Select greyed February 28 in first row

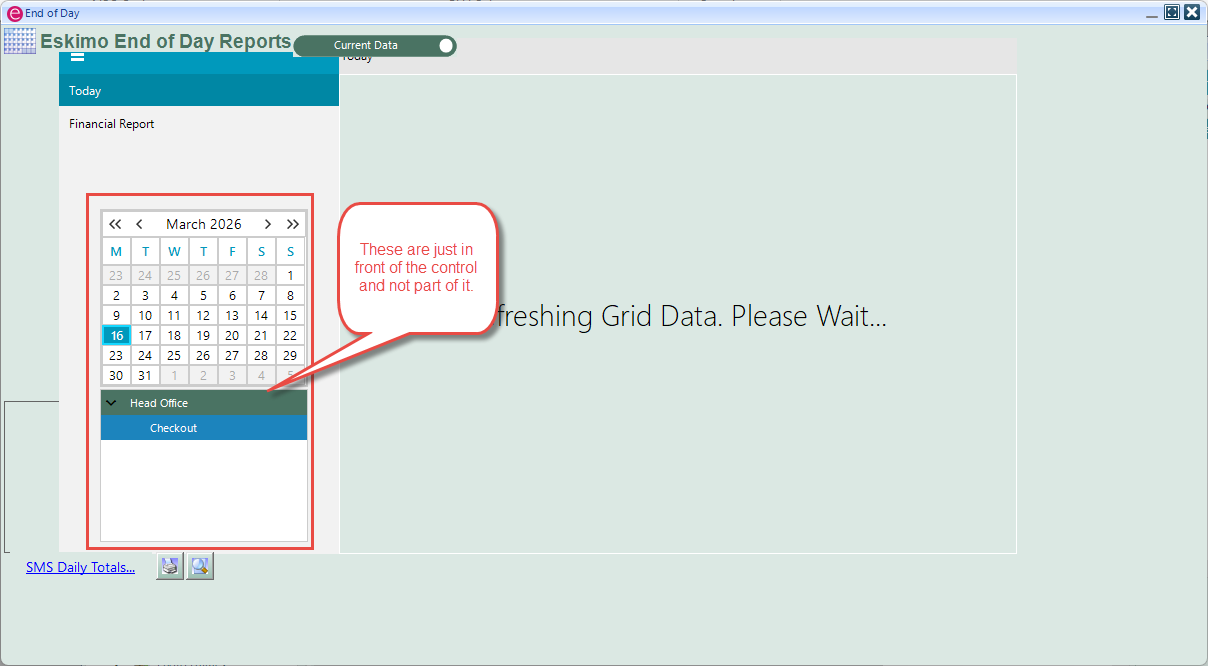tap(261, 275)
